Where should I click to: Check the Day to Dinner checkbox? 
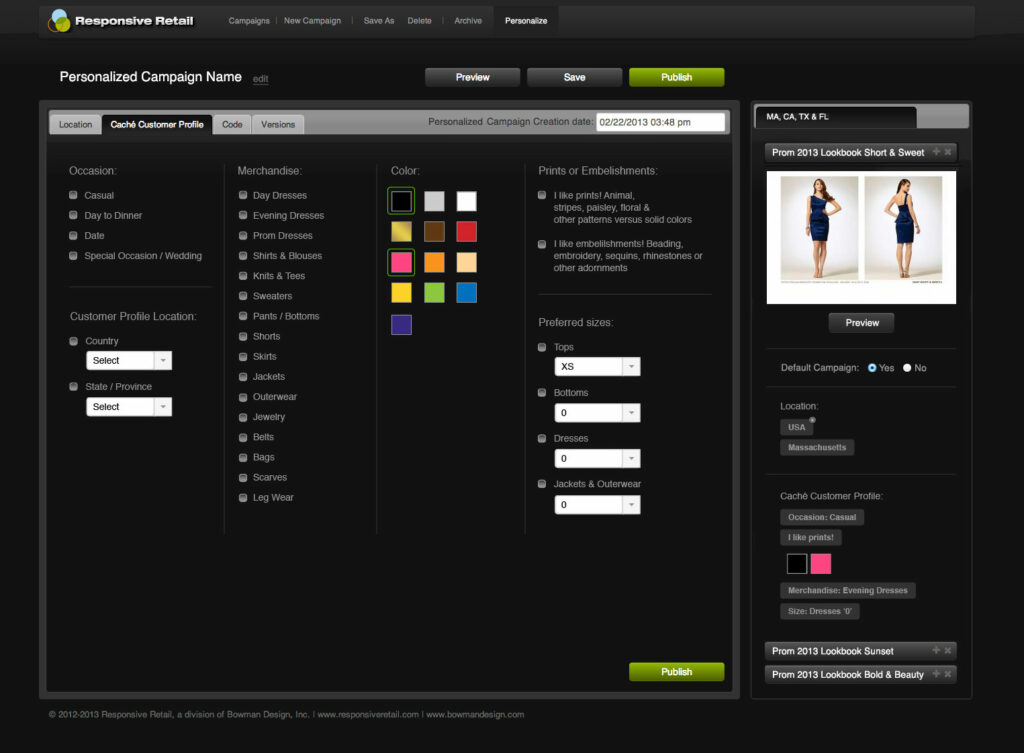click(x=73, y=215)
